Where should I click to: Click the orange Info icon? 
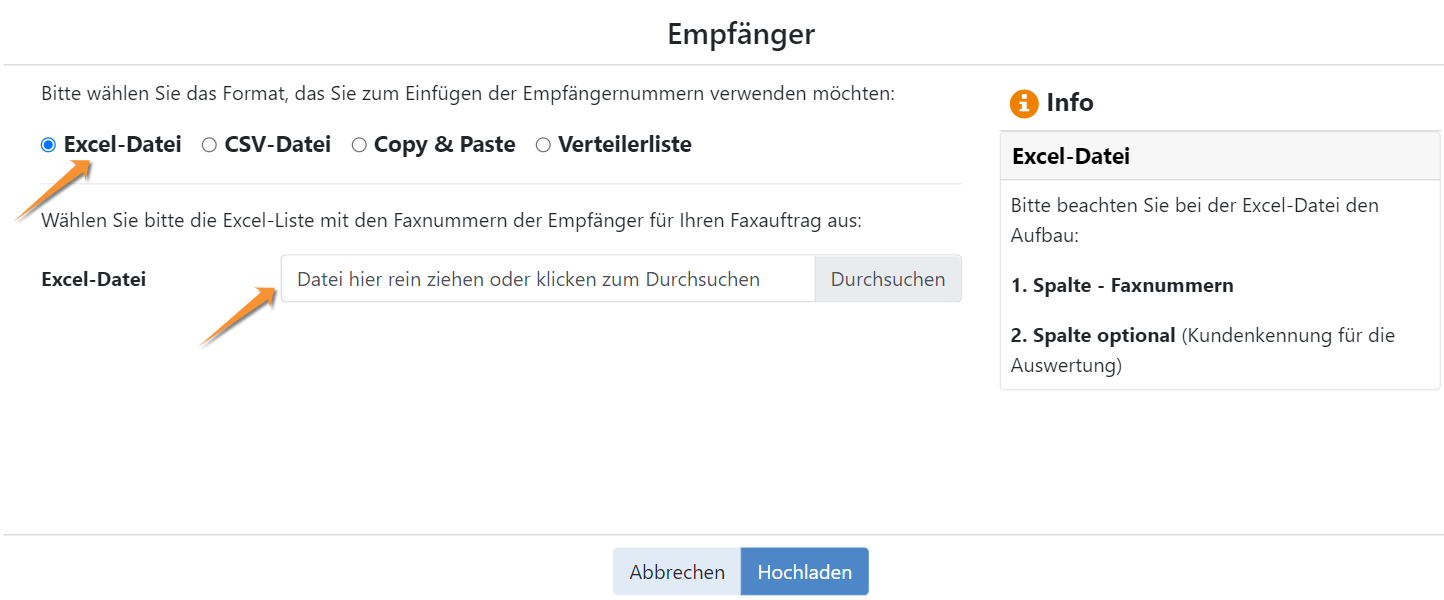1024,103
